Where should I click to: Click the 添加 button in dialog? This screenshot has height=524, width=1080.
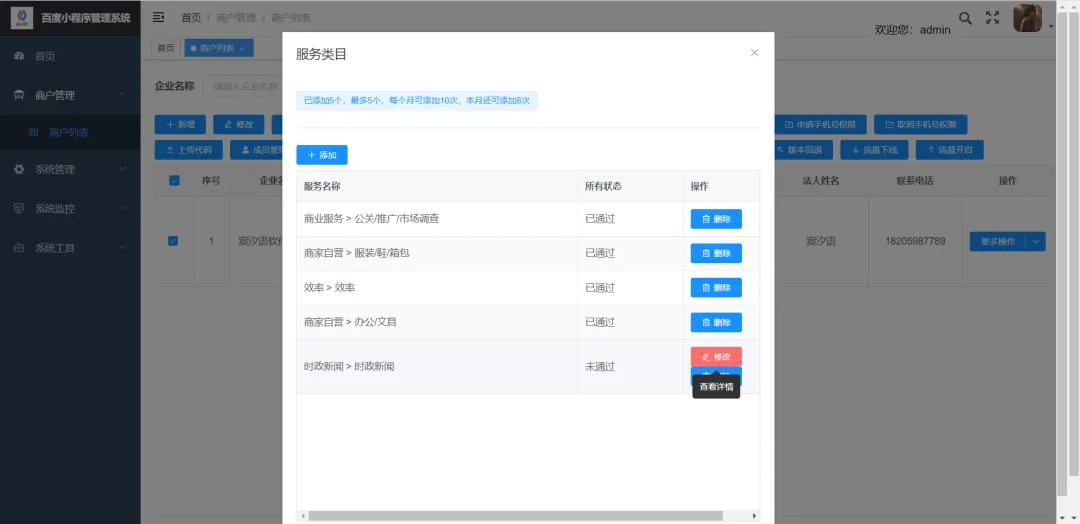coord(322,155)
